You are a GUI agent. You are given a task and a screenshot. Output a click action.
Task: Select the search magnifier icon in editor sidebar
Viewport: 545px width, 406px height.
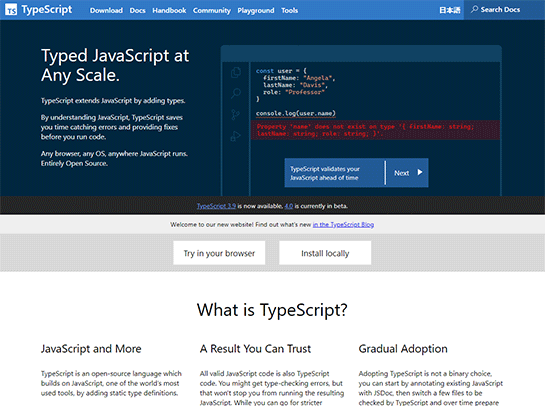pos(236,93)
